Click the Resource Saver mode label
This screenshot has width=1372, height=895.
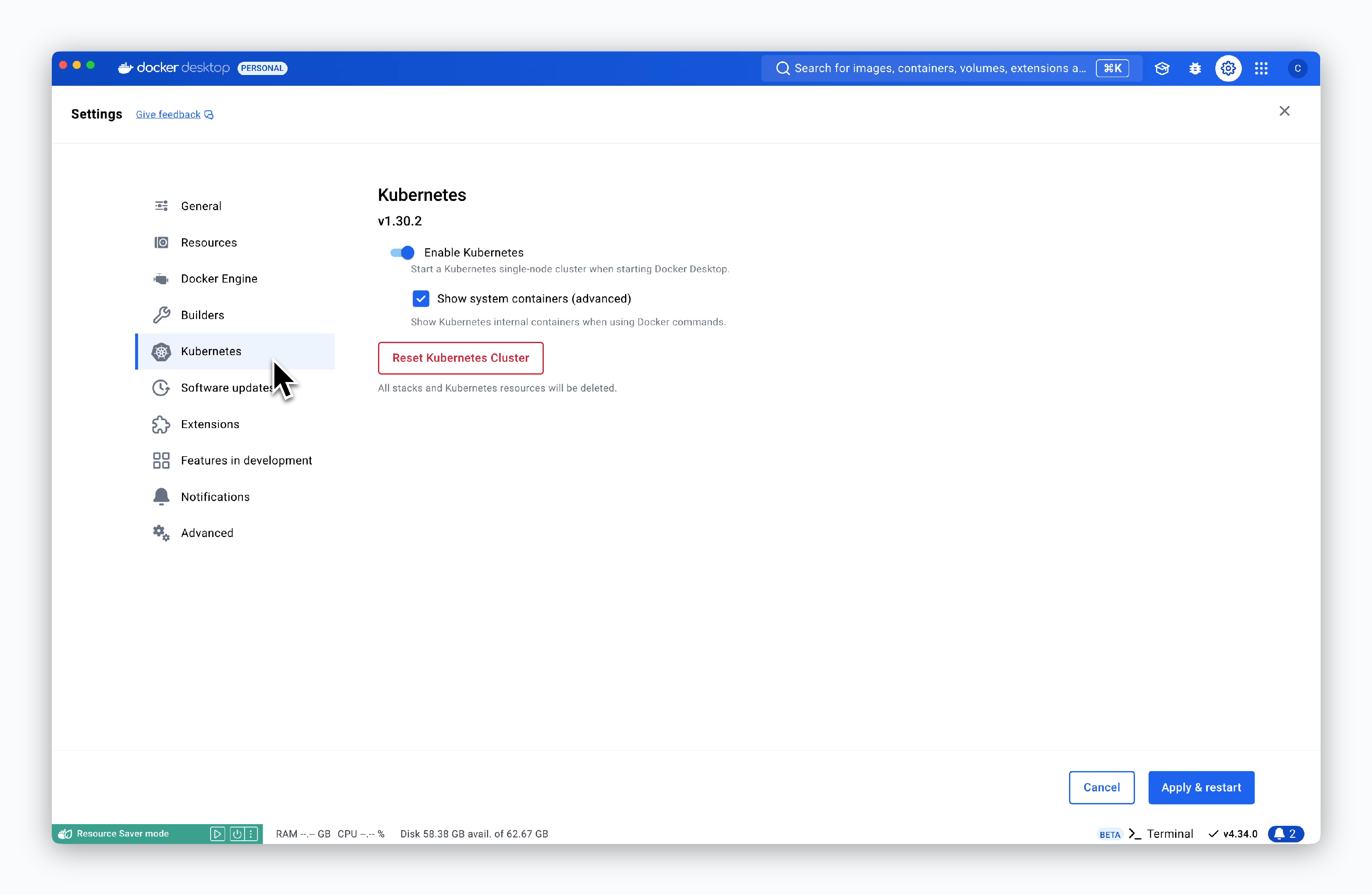[x=123, y=834]
